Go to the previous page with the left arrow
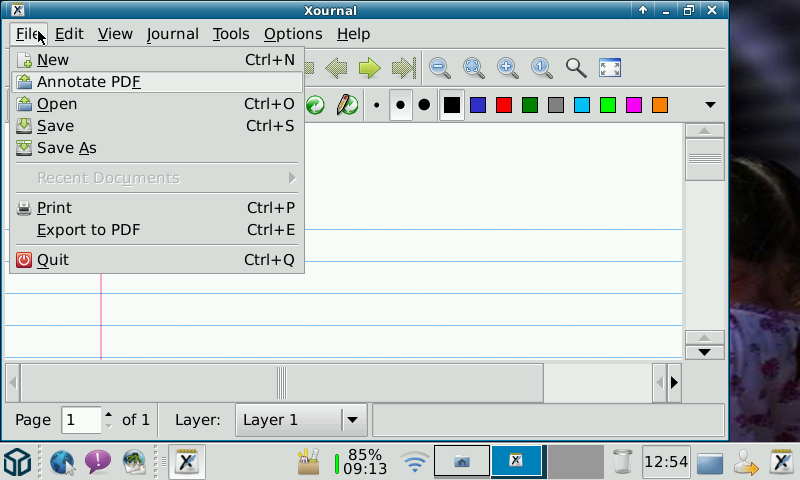Screen dimensions: 800x480 336,68
